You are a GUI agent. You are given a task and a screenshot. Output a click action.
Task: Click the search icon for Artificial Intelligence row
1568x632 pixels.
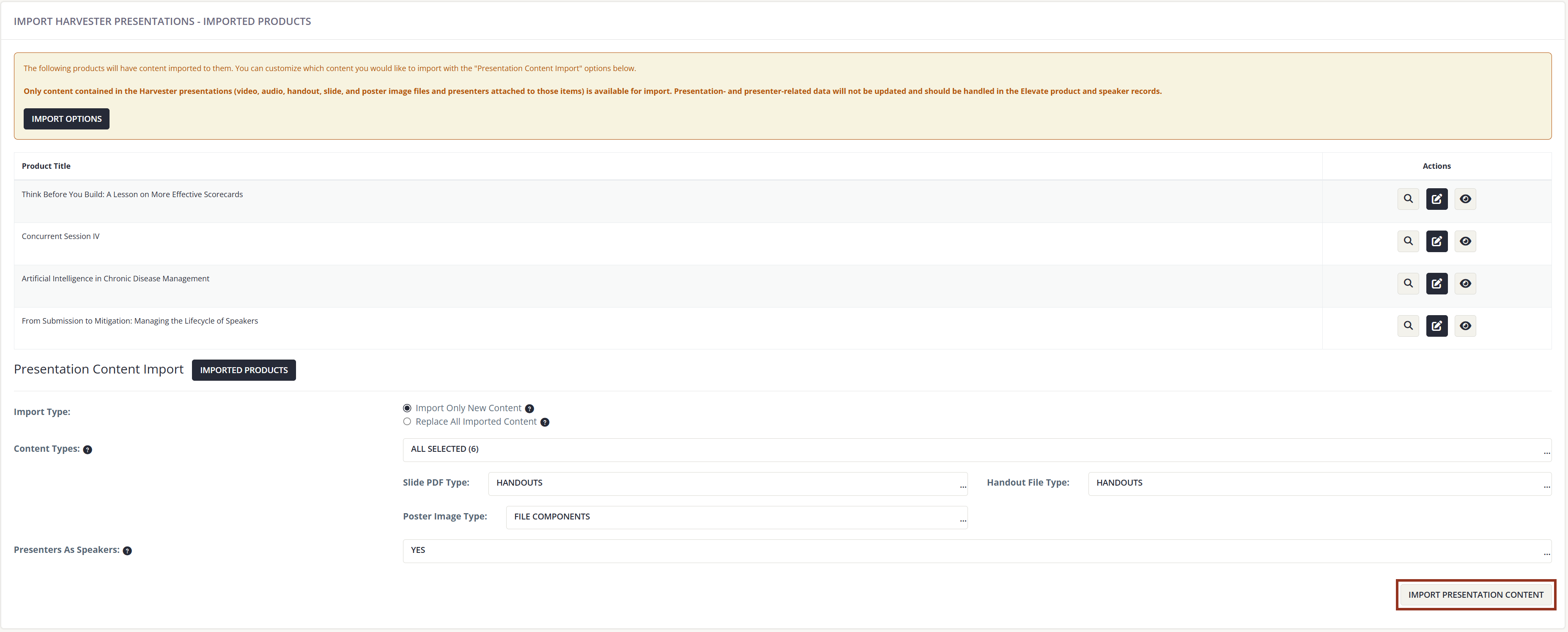pos(1408,283)
